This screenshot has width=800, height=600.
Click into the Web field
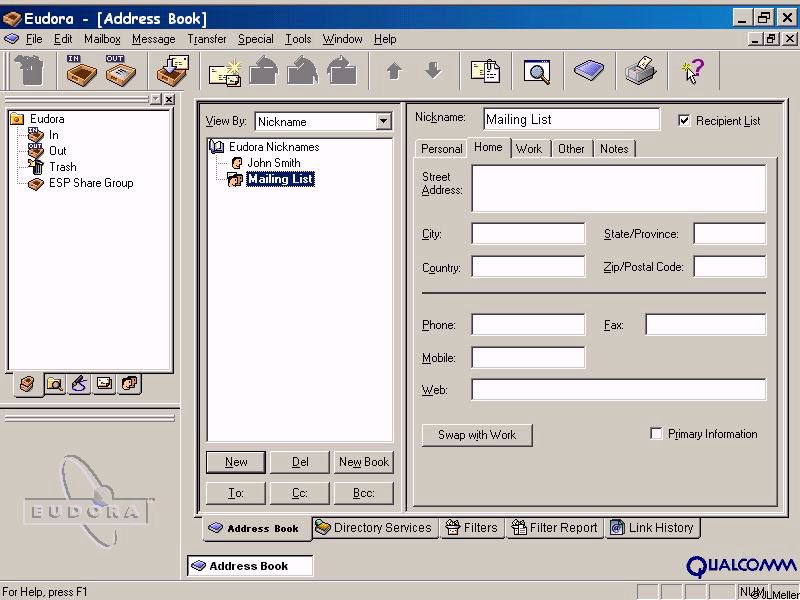[x=619, y=390]
